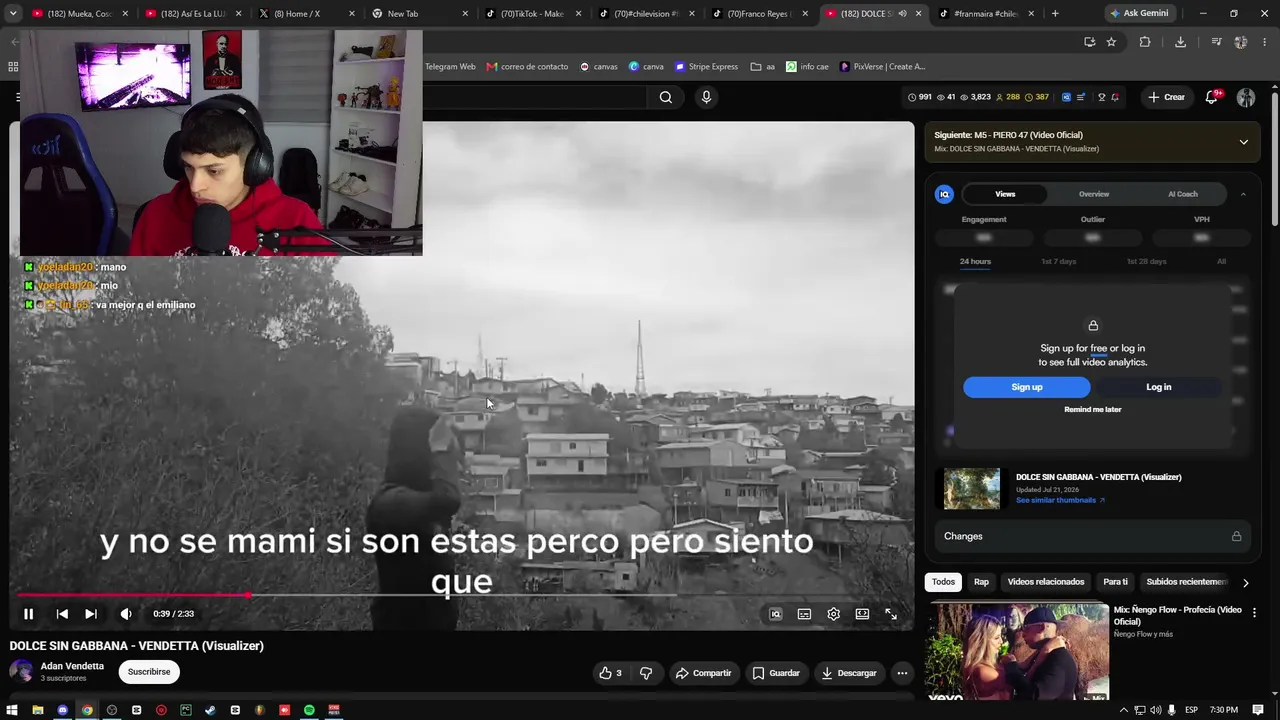The image size is (1280, 720).
Task: Seek in the red video progress bar
Action: click(461, 595)
